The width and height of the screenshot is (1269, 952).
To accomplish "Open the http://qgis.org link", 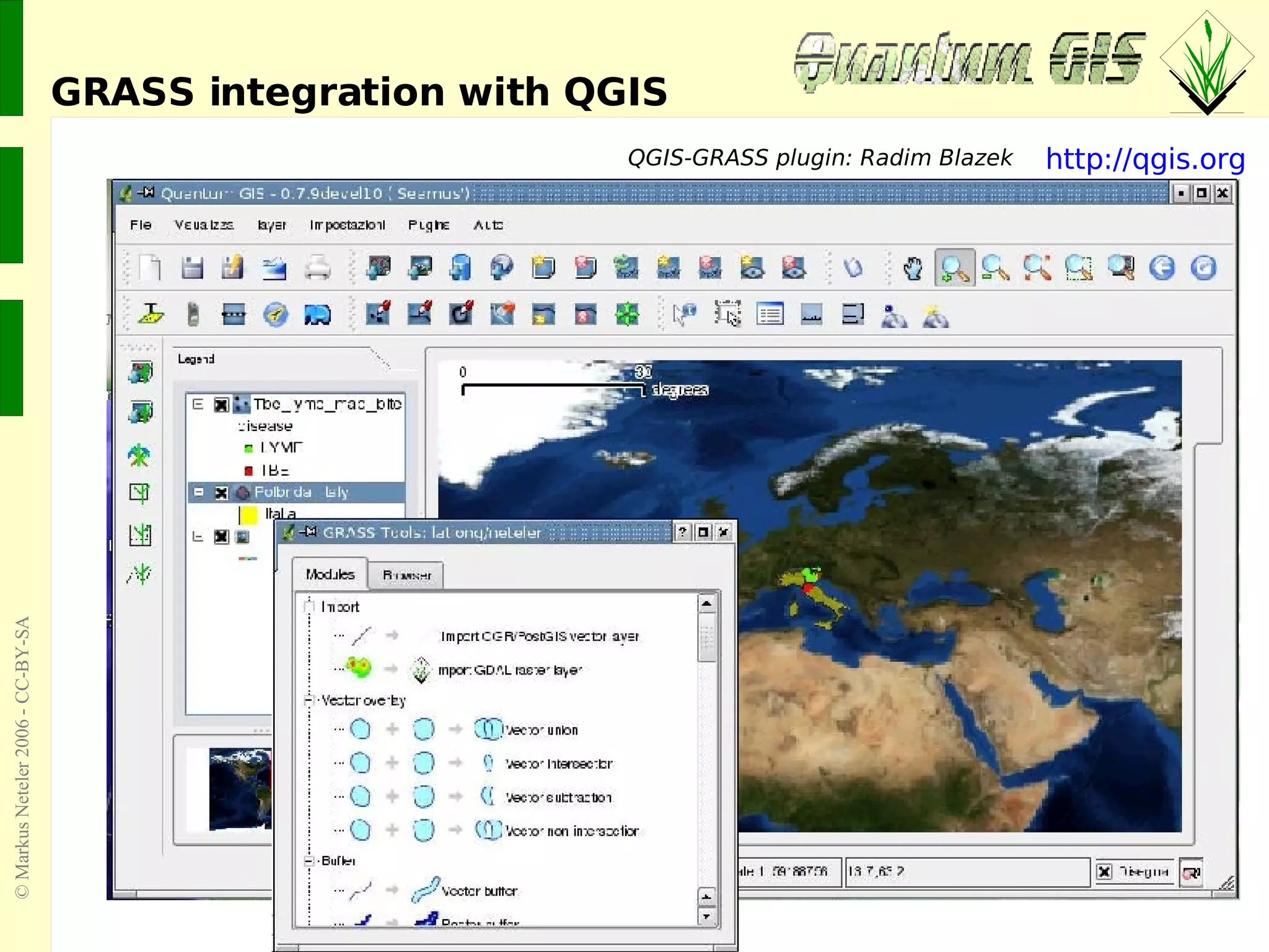I will (1145, 159).
